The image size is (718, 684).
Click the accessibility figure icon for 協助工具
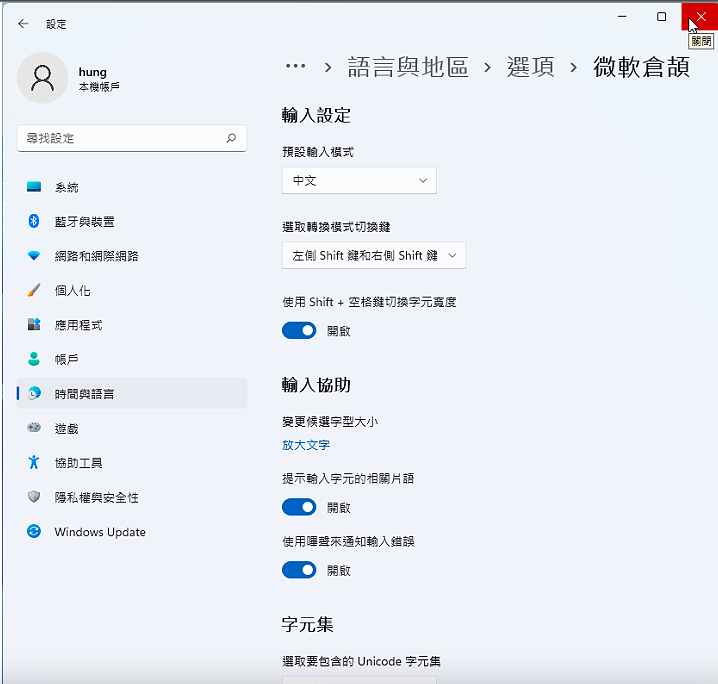click(x=34, y=462)
